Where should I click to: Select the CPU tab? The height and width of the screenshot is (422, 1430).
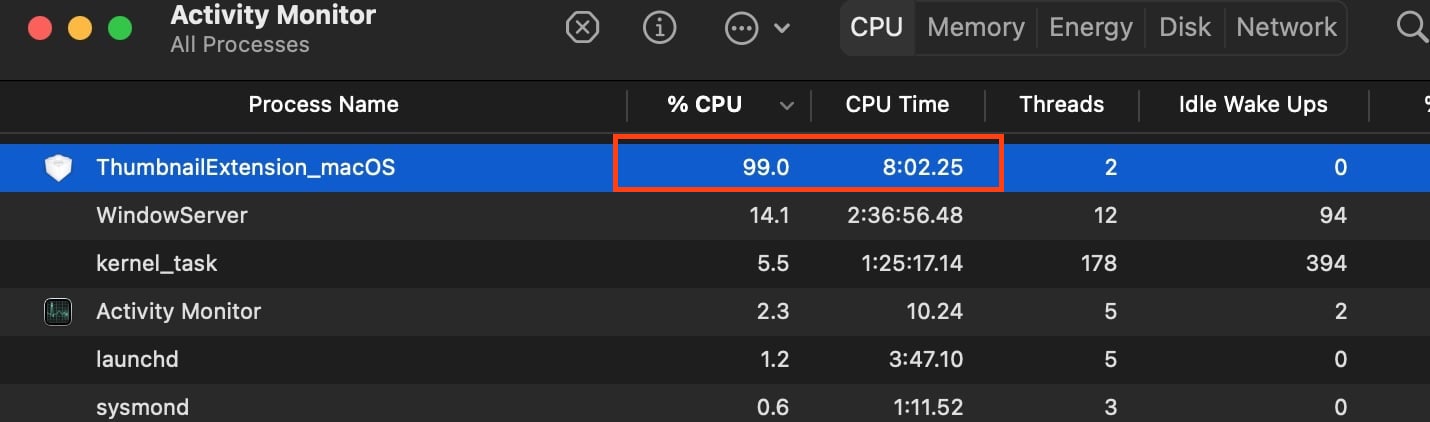(876, 28)
